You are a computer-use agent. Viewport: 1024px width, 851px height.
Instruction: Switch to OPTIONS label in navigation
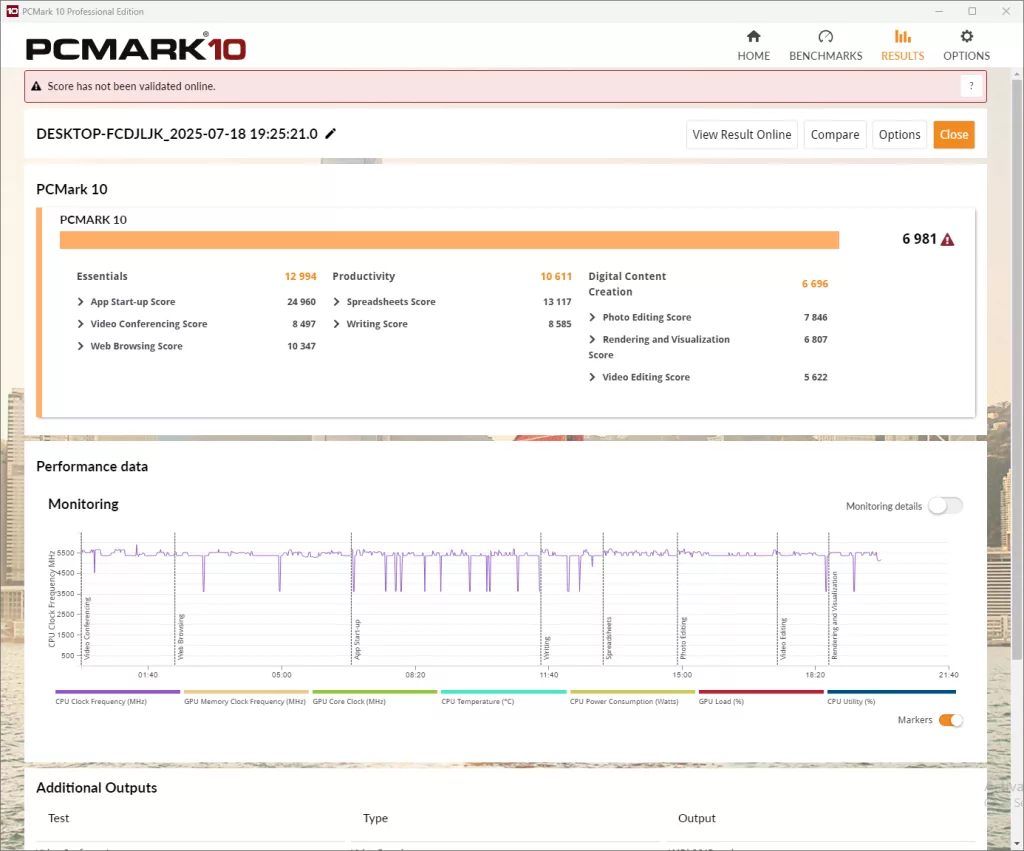pyautogui.click(x=967, y=56)
